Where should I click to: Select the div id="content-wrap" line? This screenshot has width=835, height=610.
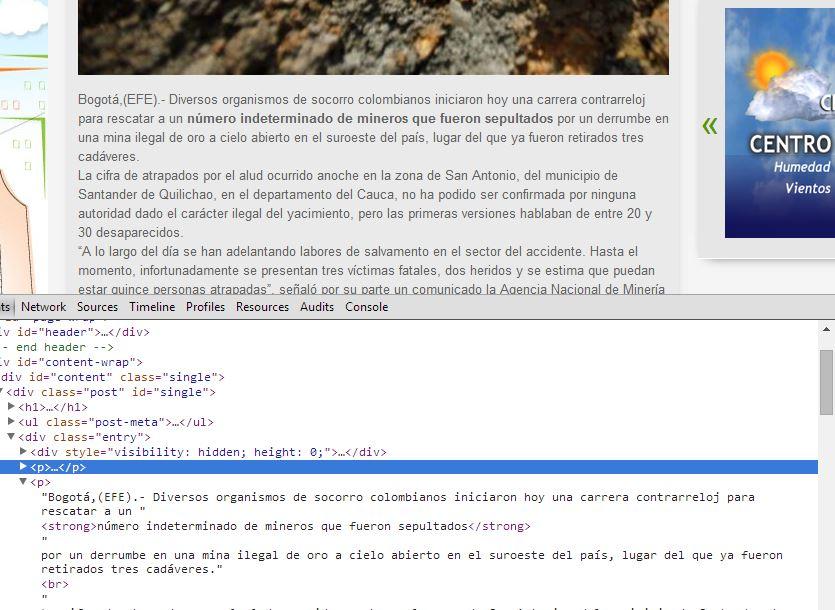tap(71, 362)
